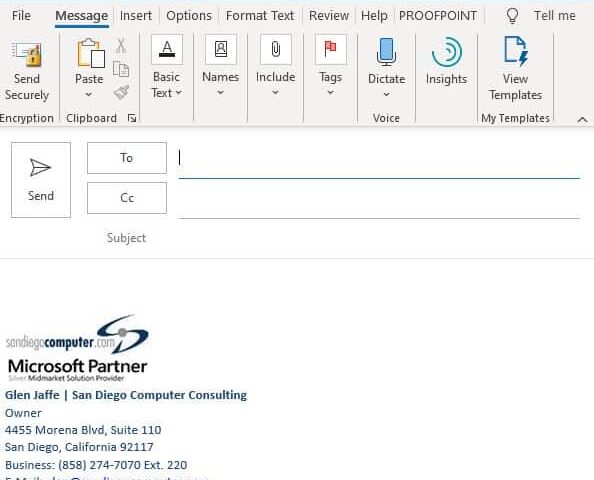Click into the Cc address field
This screenshot has width=594, height=480.
(379, 199)
